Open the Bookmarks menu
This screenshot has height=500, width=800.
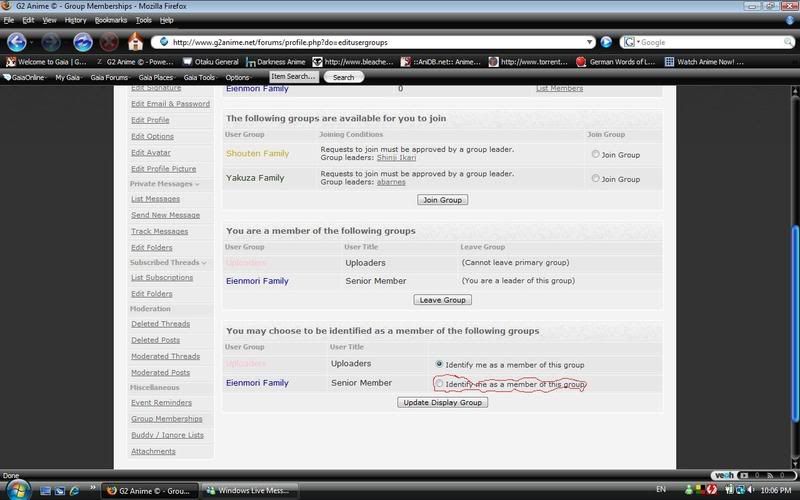111,20
